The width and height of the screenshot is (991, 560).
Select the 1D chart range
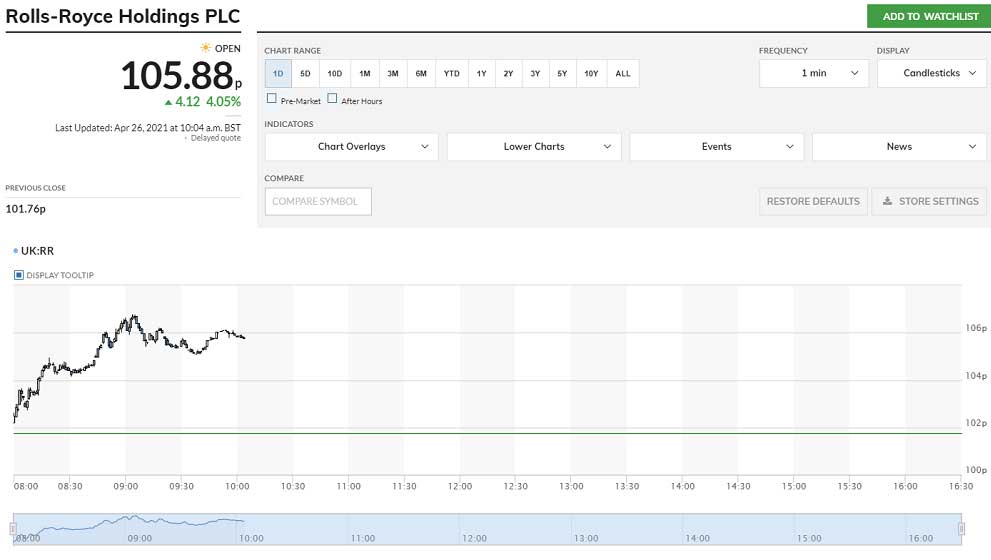click(x=278, y=73)
